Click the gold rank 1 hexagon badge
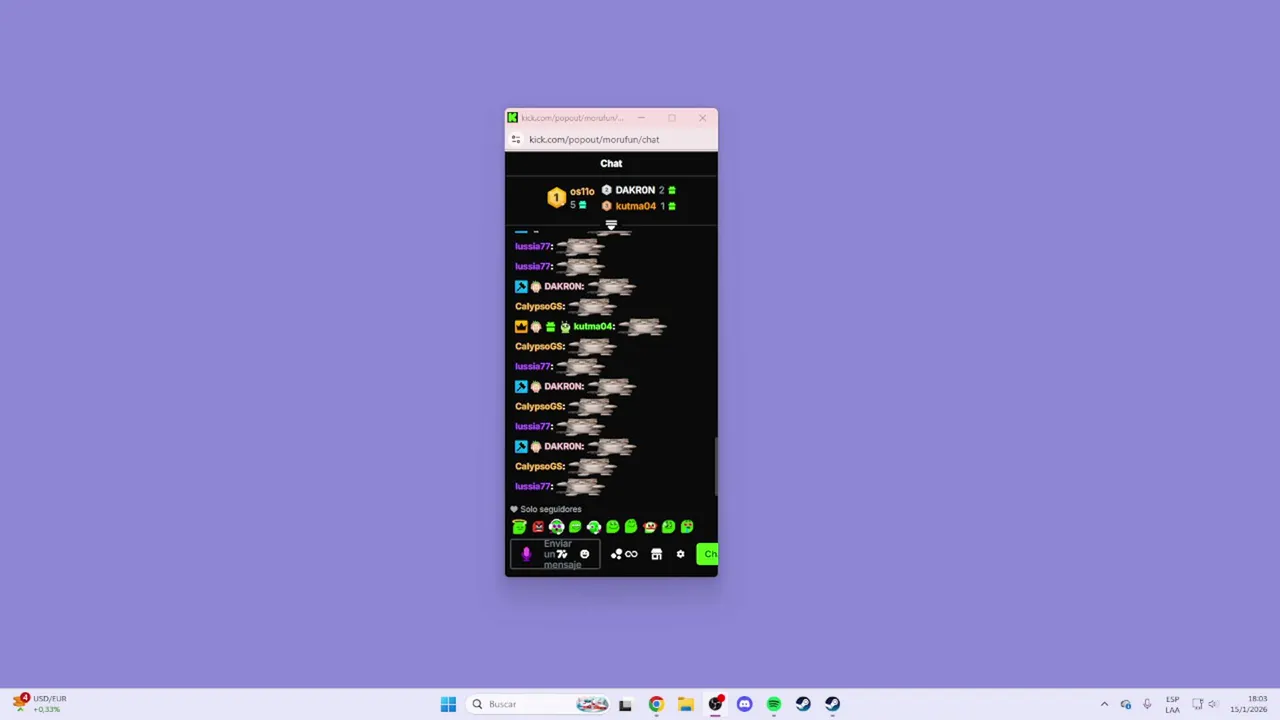 pos(556,198)
